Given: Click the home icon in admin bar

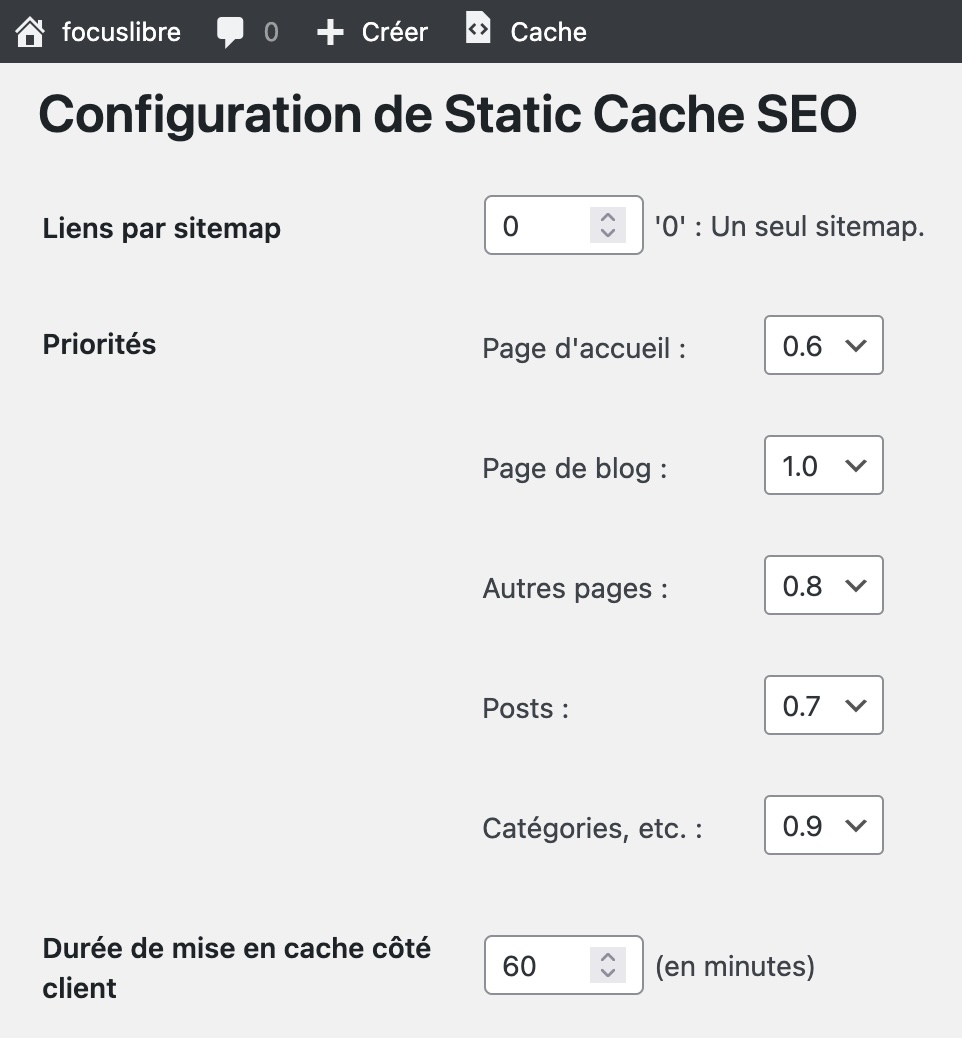Looking at the screenshot, I should pos(30,32).
